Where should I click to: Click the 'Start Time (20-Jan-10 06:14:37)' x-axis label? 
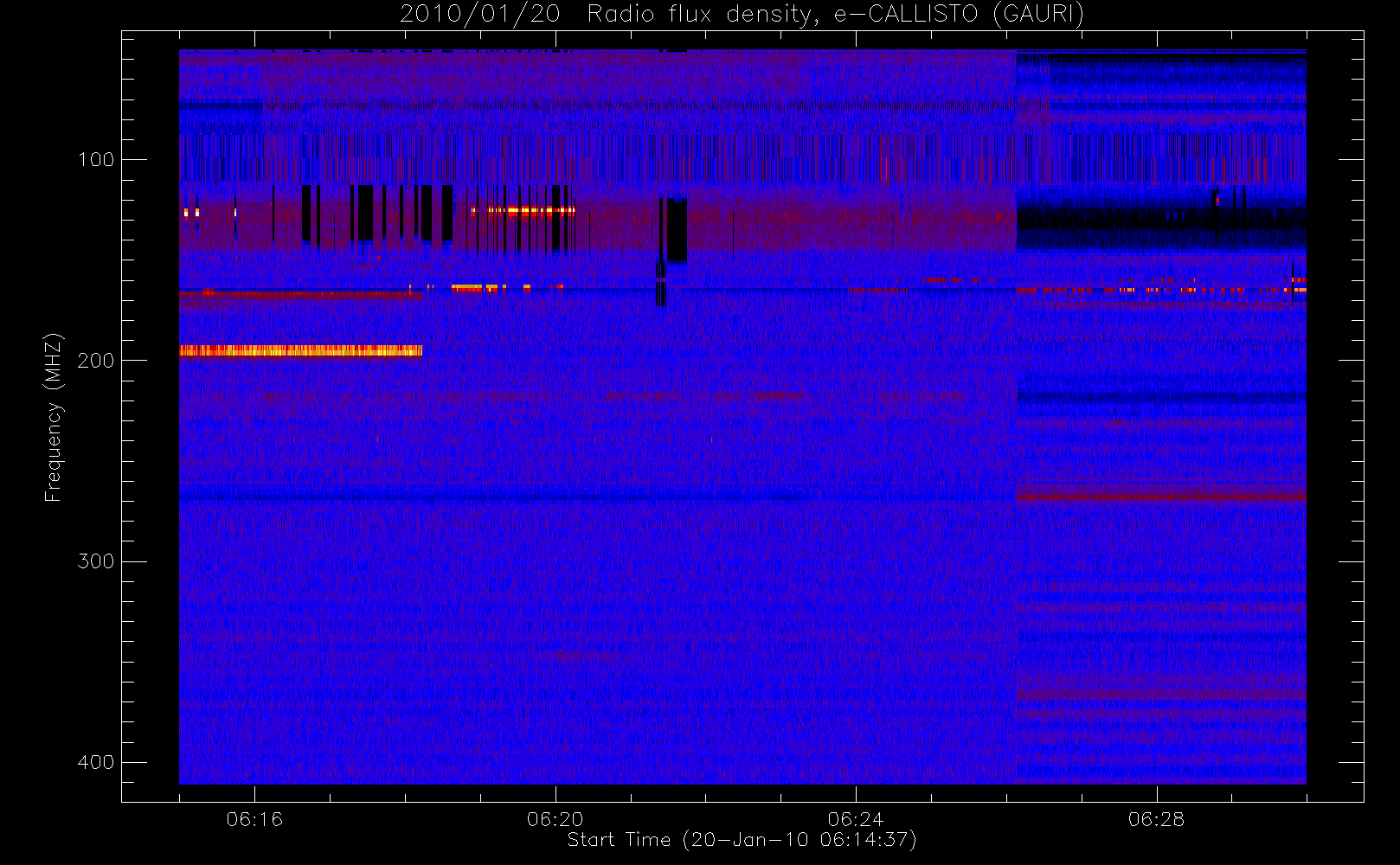pos(742,840)
